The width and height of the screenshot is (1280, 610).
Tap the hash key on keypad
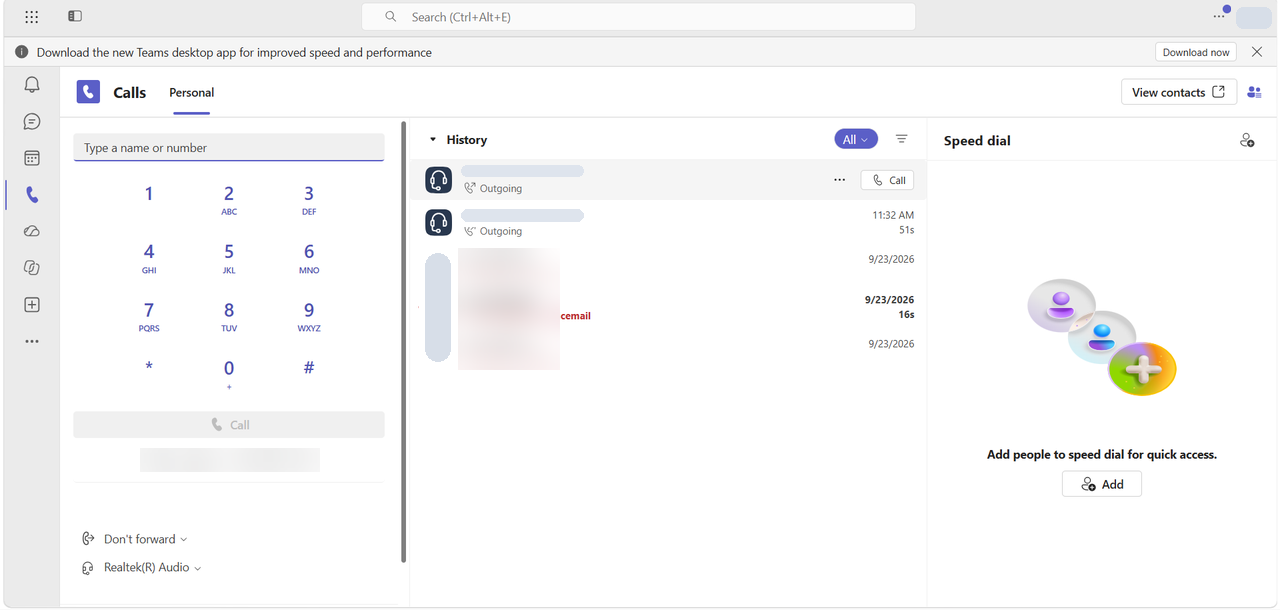tap(309, 368)
